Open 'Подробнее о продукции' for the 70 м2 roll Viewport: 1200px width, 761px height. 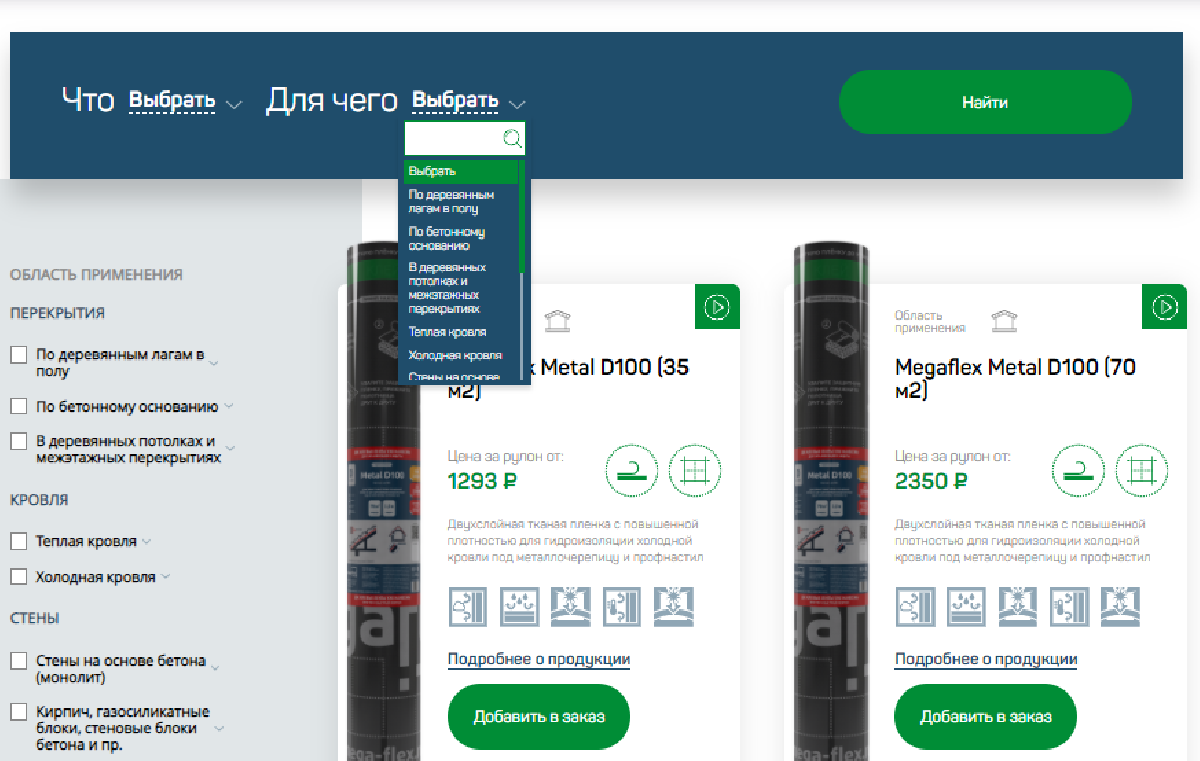tap(986, 659)
